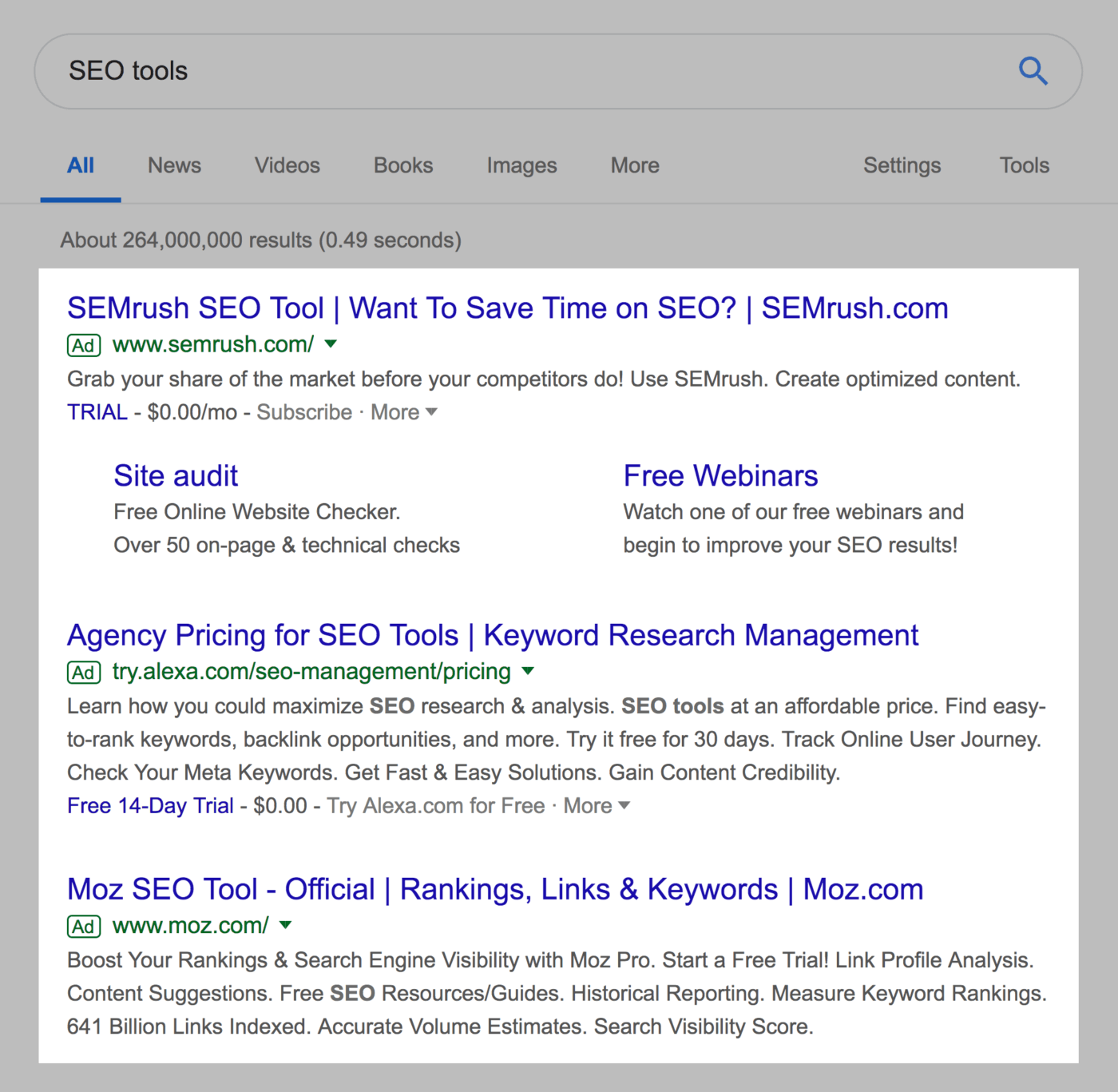Screen dimensions: 1118x1092
Task: Switch to the Images tab
Action: coord(521,165)
